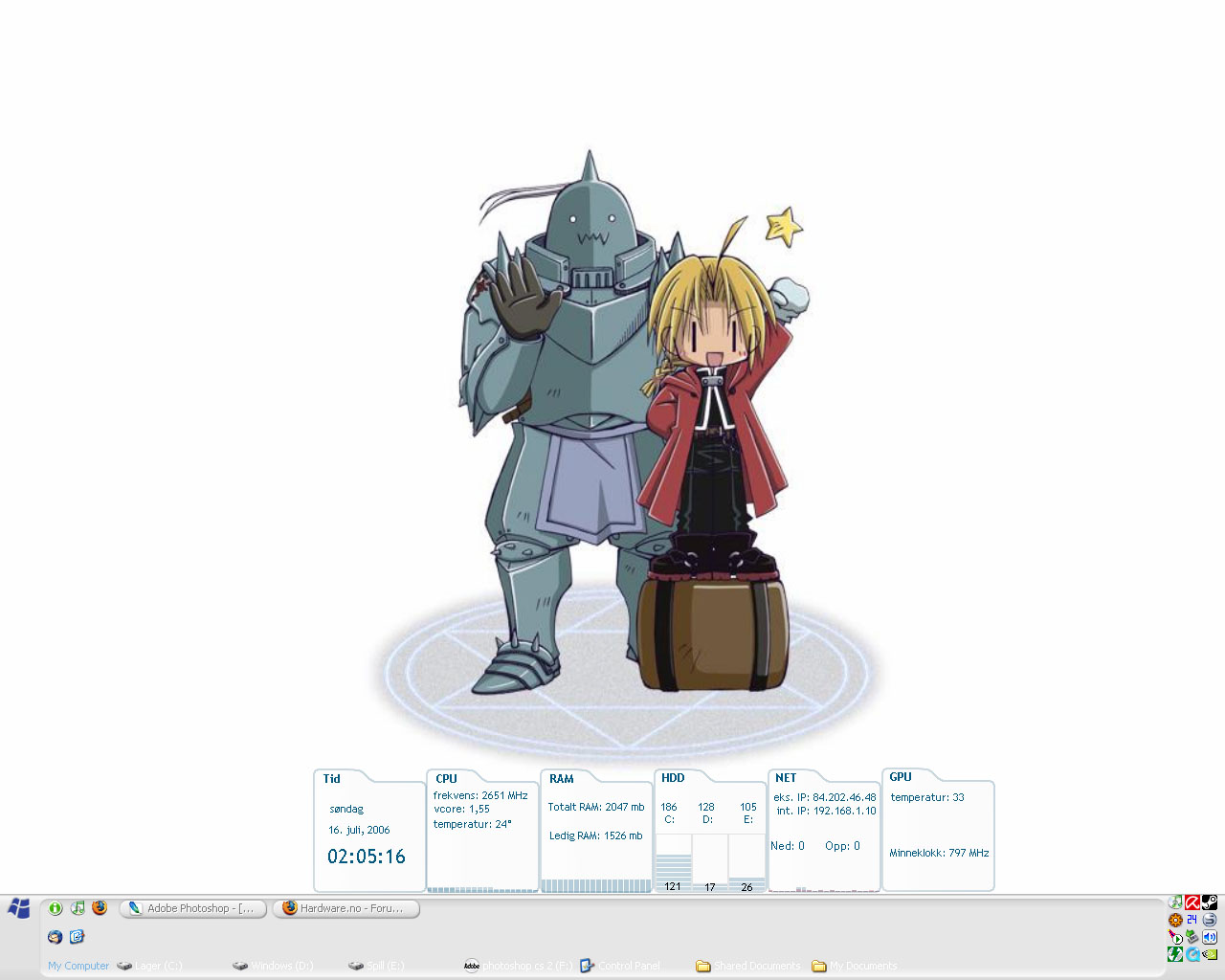
Task: Click 'int. IP: 192.168.1.10' text
Action: point(827,811)
